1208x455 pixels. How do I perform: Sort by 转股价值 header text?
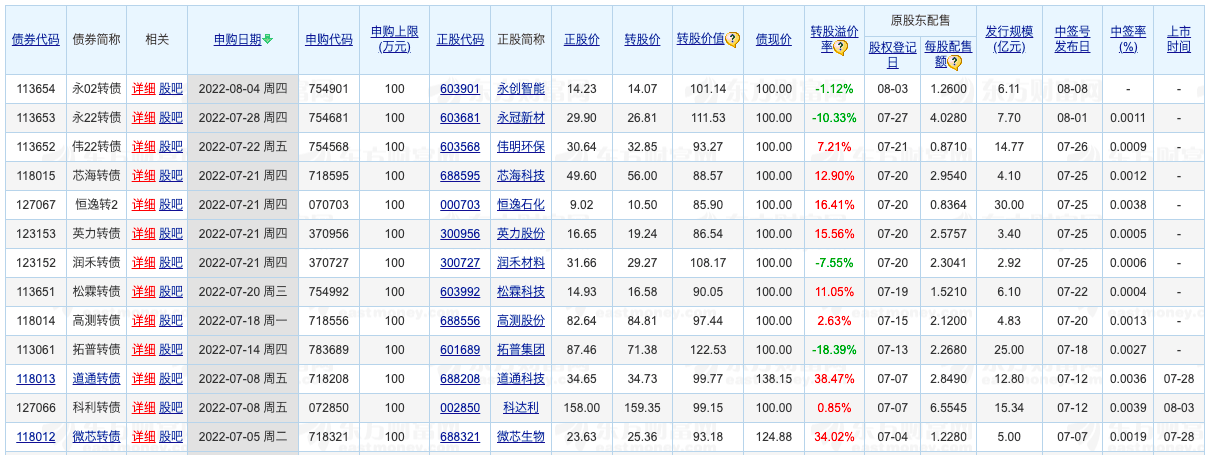[701, 39]
